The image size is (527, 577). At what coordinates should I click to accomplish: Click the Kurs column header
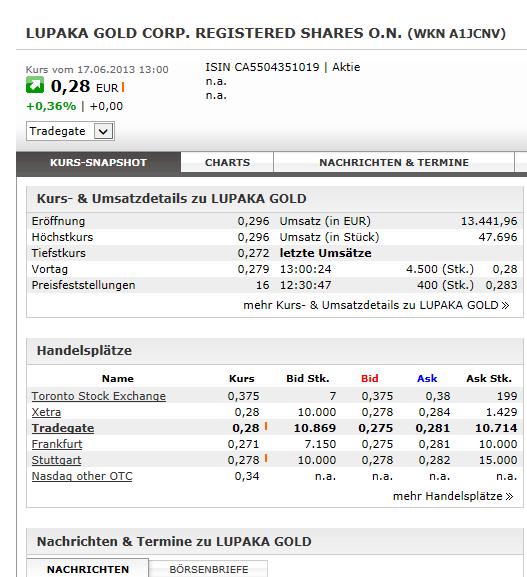pos(241,379)
